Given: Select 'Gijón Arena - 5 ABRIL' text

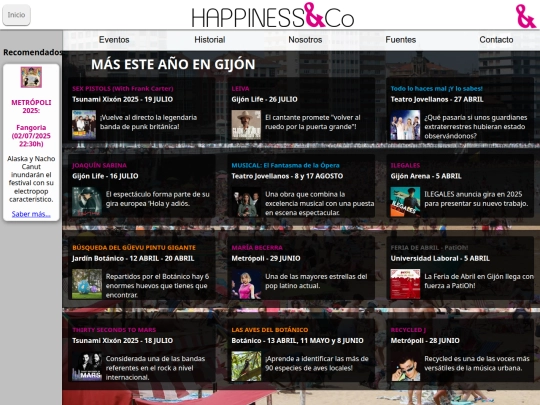Looking at the screenshot, I should click(426, 176).
